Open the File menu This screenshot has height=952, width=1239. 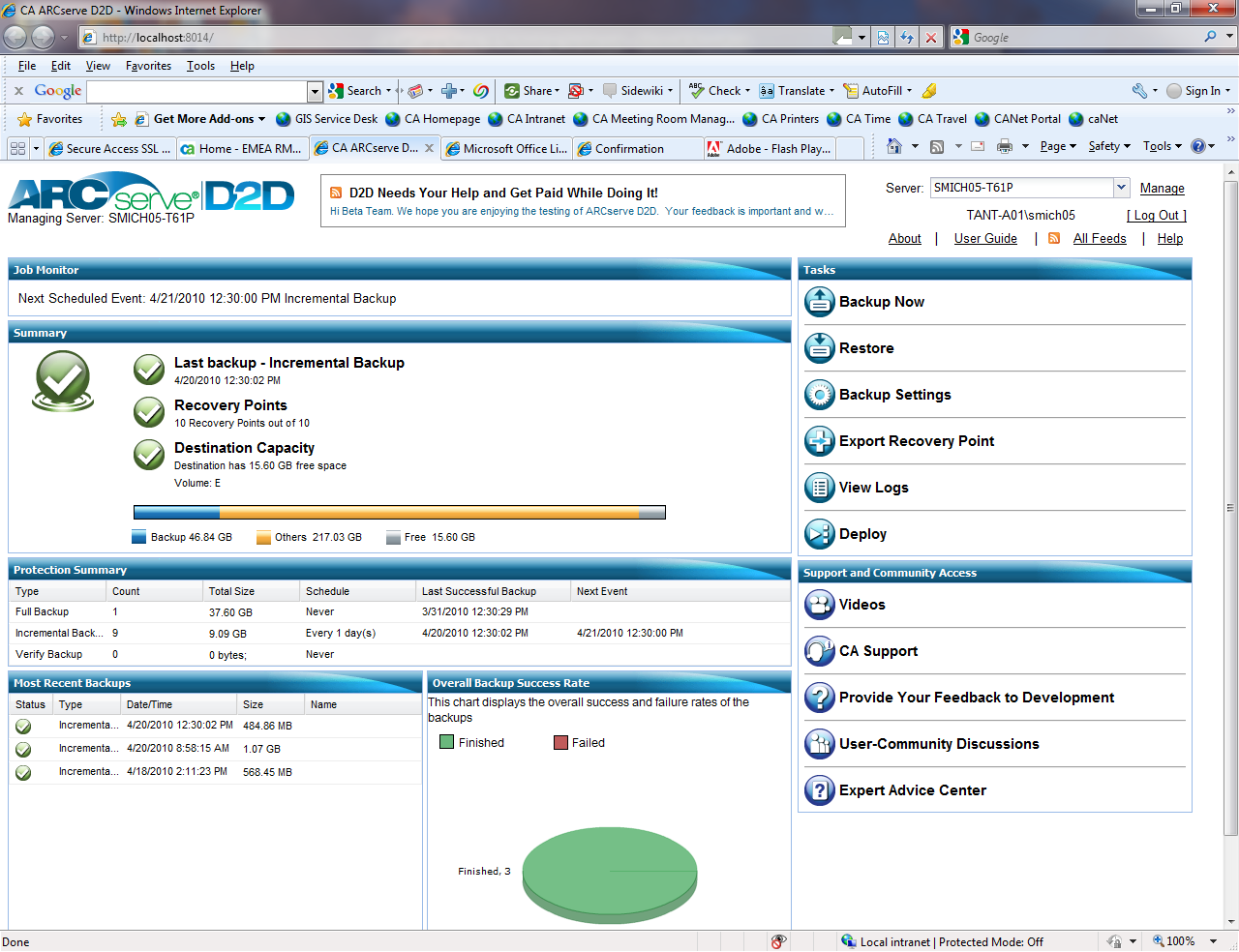(x=27, y=66)
